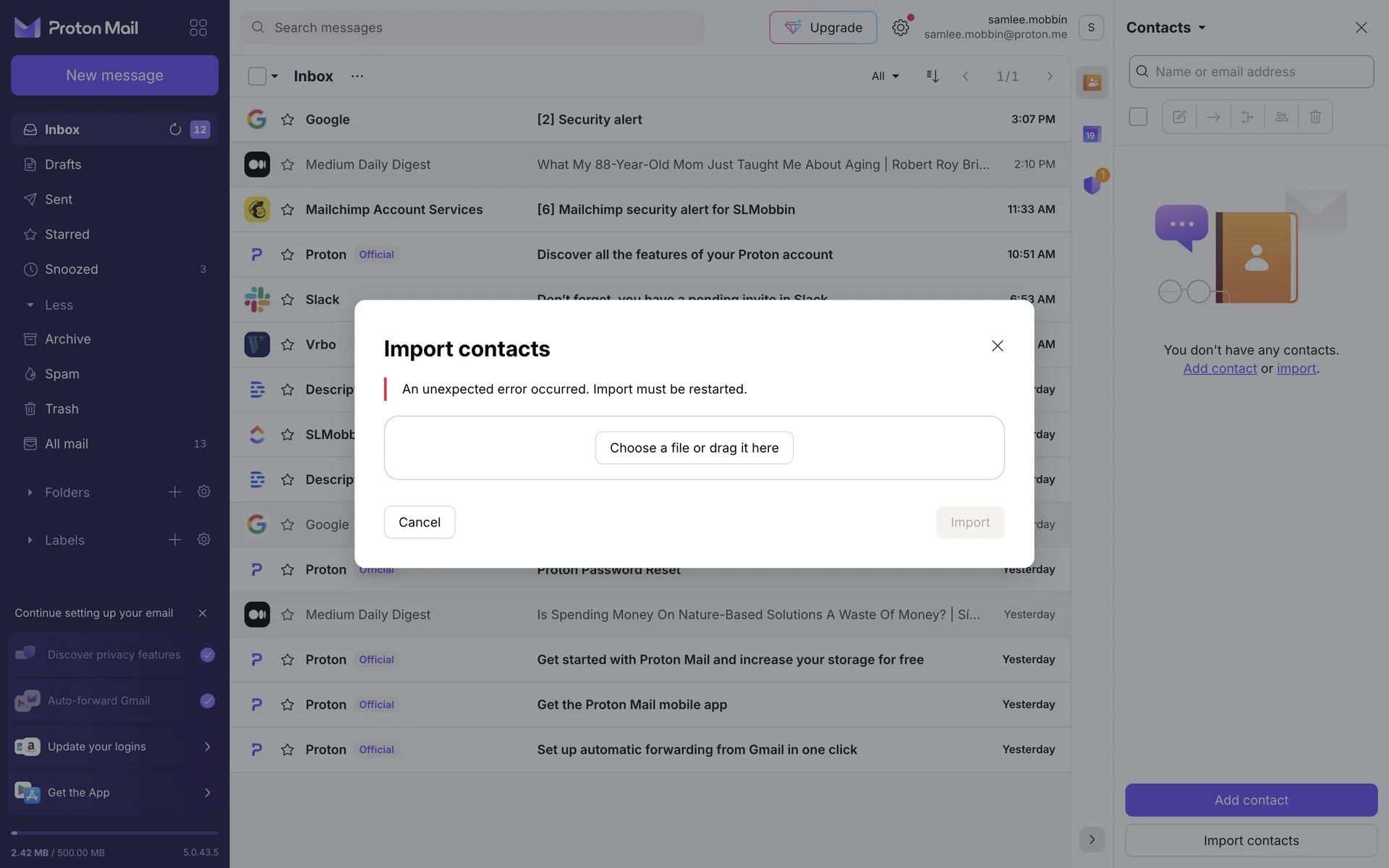Open the All filter dropdown
Viewport: 1389px width, 868px height.
point(885,76)
